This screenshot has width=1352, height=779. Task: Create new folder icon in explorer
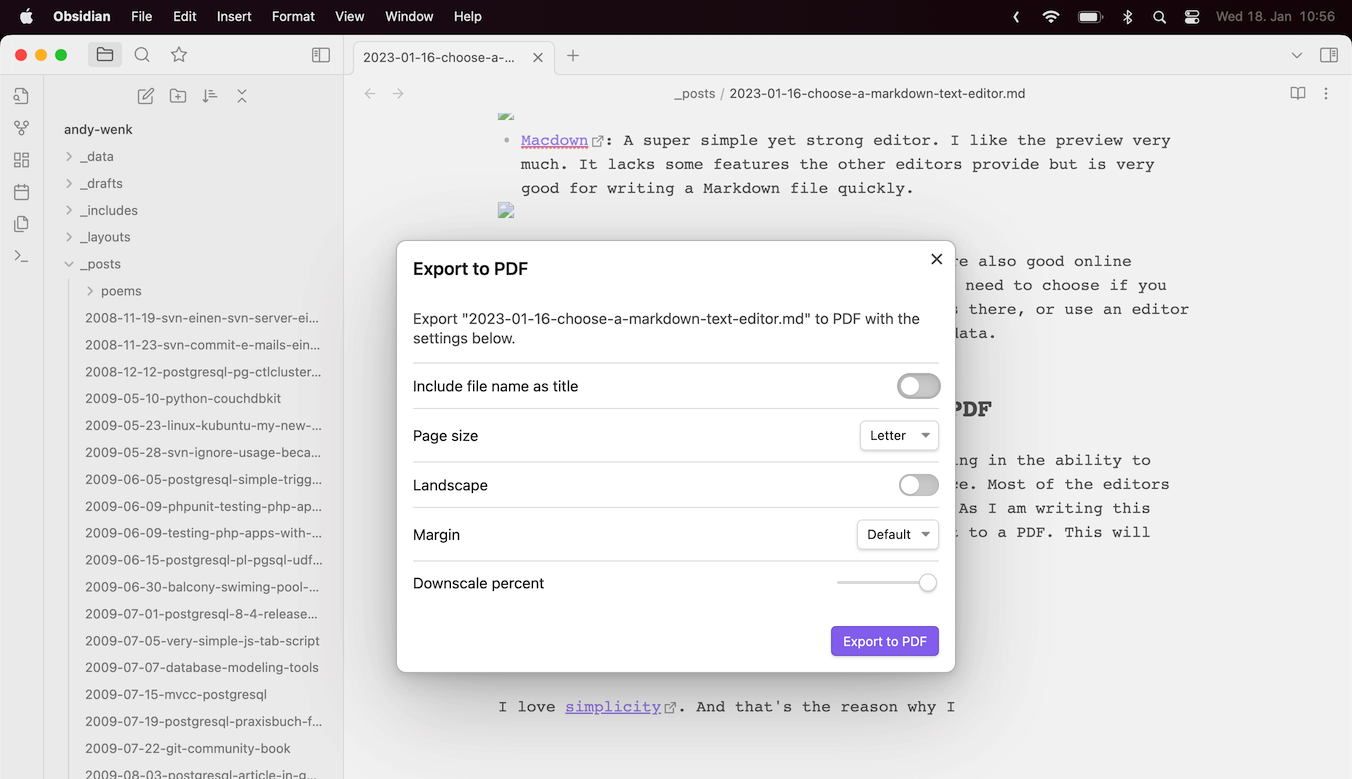coord(178,96)
